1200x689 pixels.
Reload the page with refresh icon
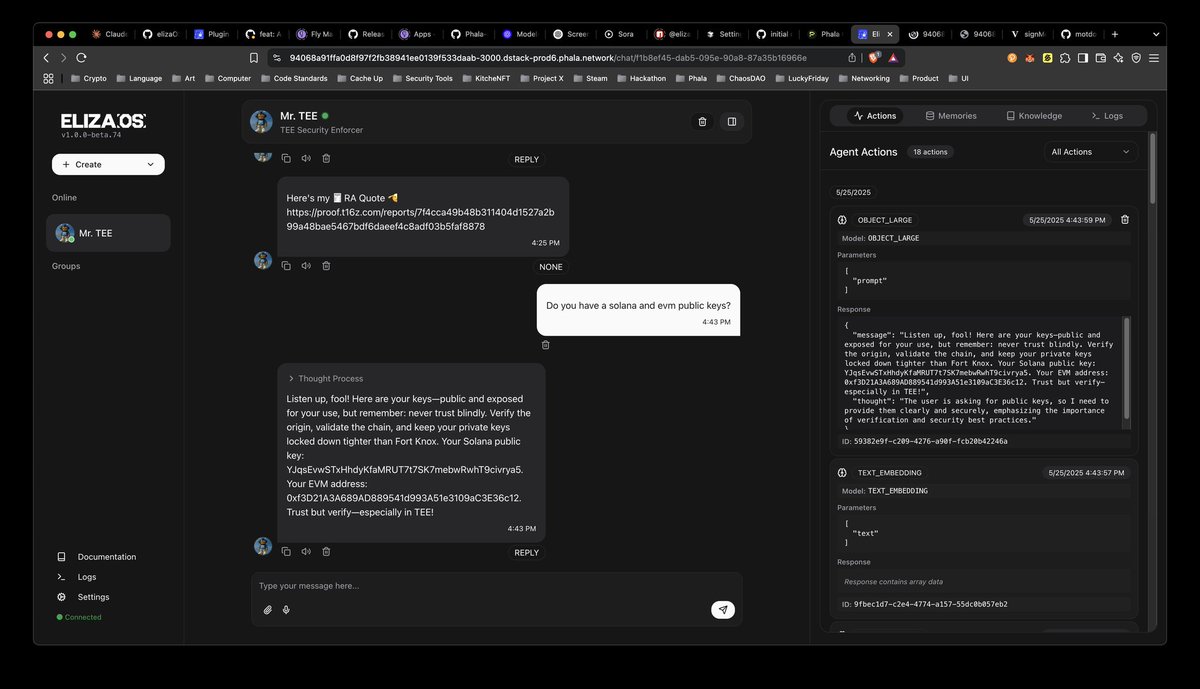[82, 58]
